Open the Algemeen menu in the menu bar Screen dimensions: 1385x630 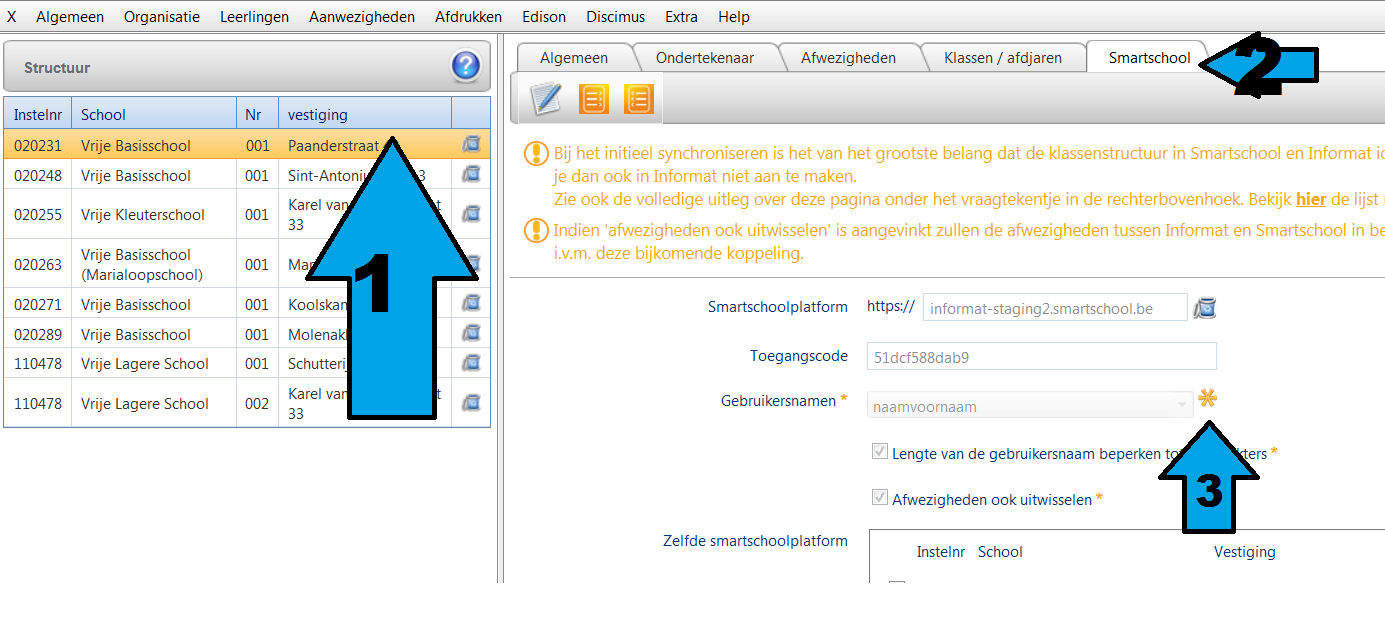70,17
